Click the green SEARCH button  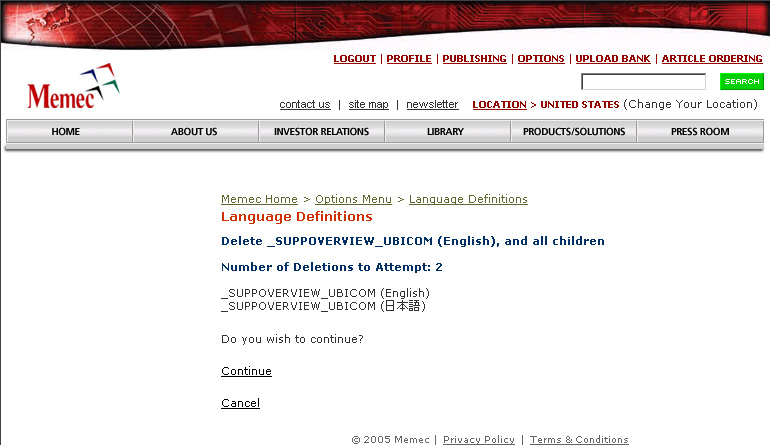click(742, 82)
